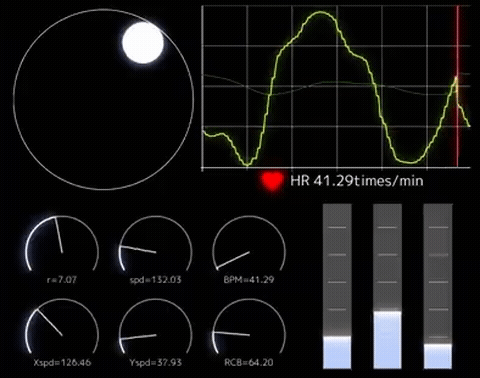Viewport: 480px width, 378px height.
Task: Select the Yspd=37.93 dial gauge
Action: (156, 326)
